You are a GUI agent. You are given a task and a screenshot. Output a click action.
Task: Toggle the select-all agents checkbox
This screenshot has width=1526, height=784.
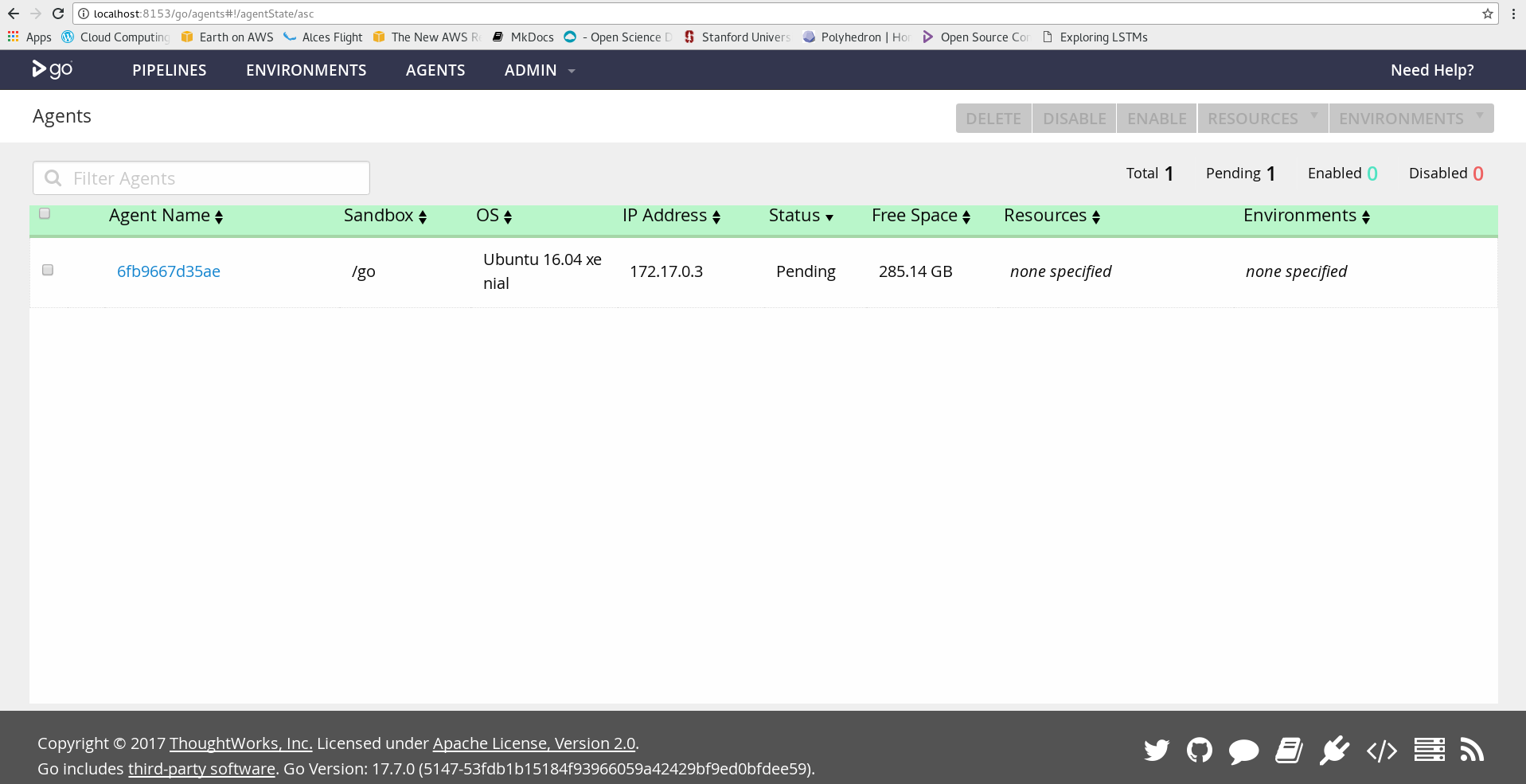(x=45, y=214)
